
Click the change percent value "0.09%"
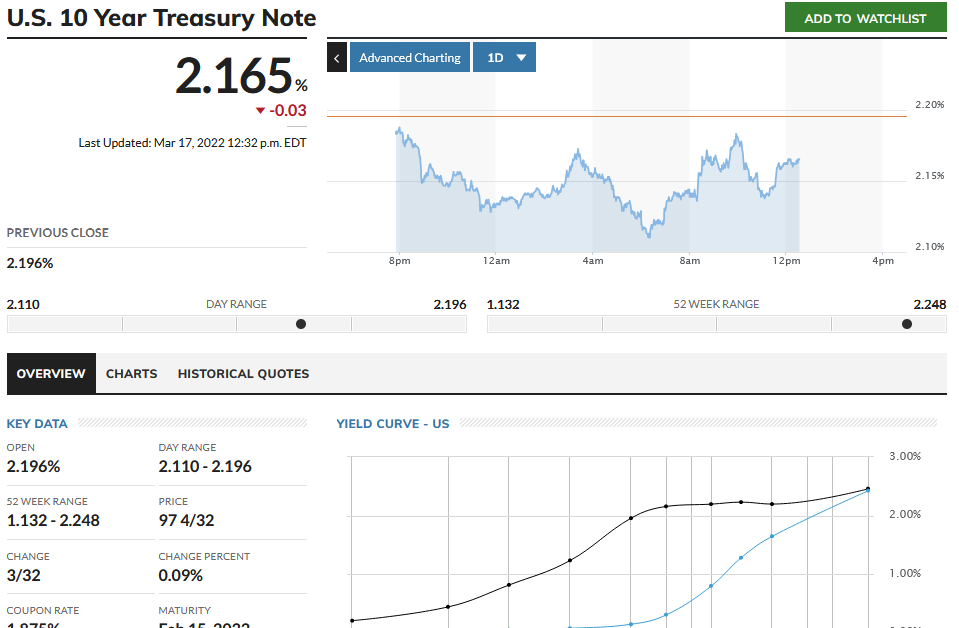click(x=180, y=575)
